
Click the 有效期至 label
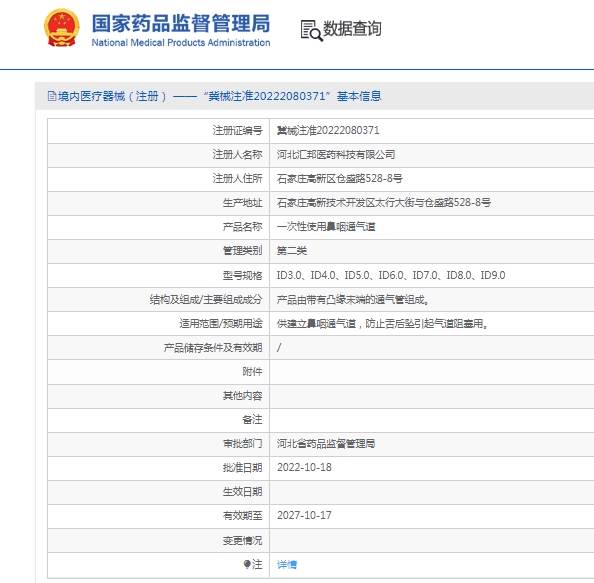point(242,516)
